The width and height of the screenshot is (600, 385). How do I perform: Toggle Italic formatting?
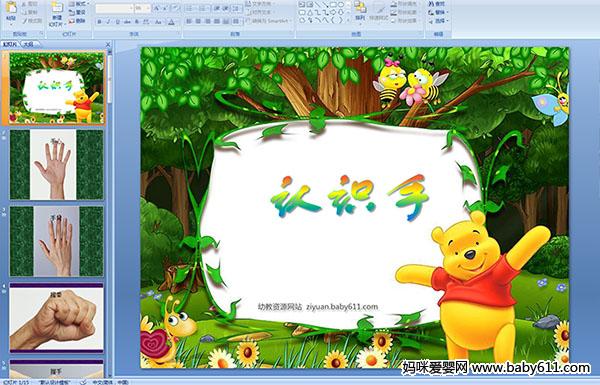coord(108,22)
